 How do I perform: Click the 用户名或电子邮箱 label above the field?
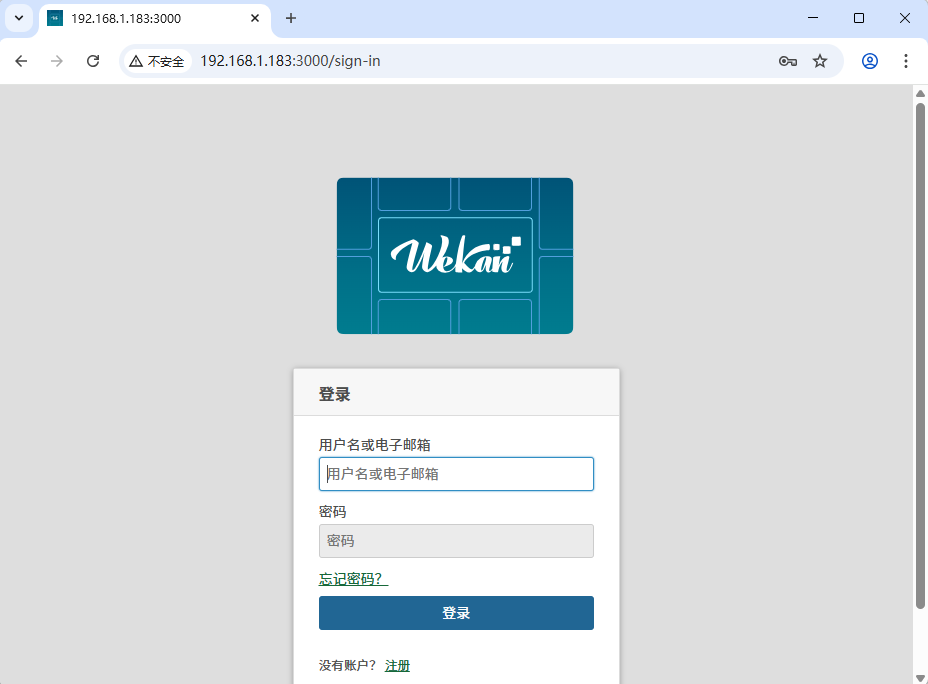[x=375, y=445]
